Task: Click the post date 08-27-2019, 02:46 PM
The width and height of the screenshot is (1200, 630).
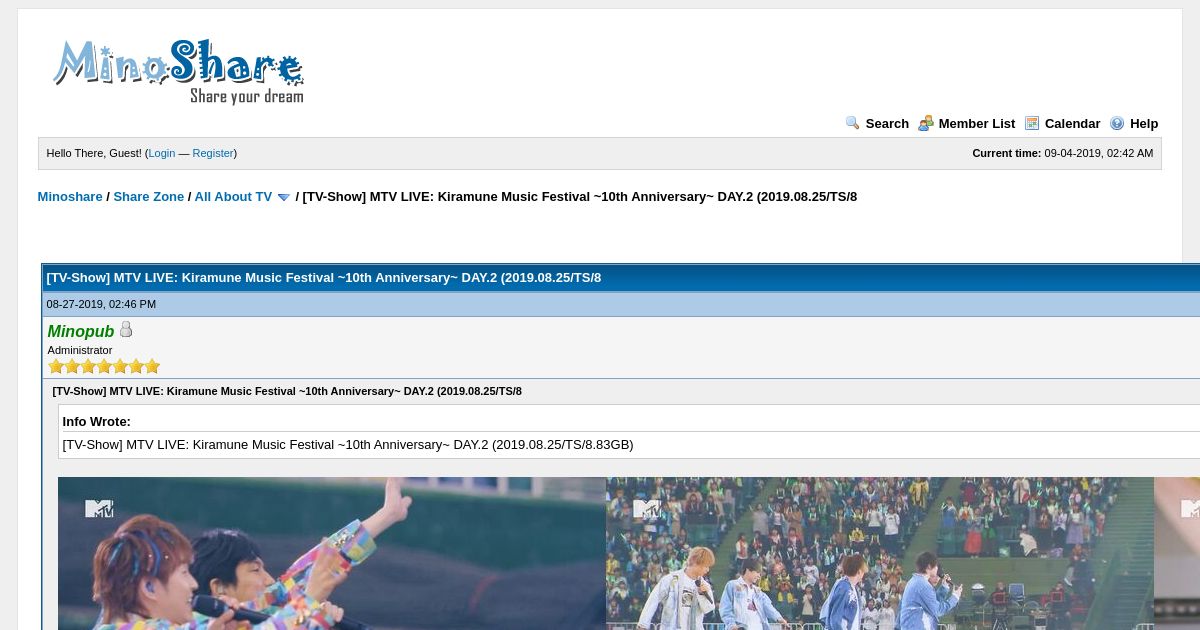Action: point(101,304)
